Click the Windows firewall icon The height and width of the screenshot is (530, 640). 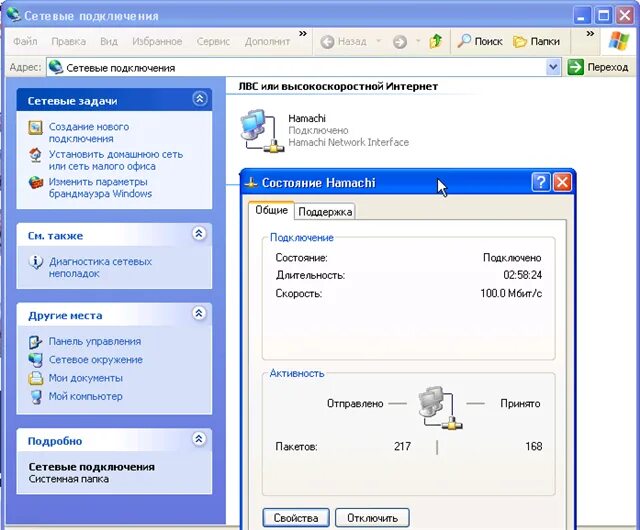click(x=36, y=182)
